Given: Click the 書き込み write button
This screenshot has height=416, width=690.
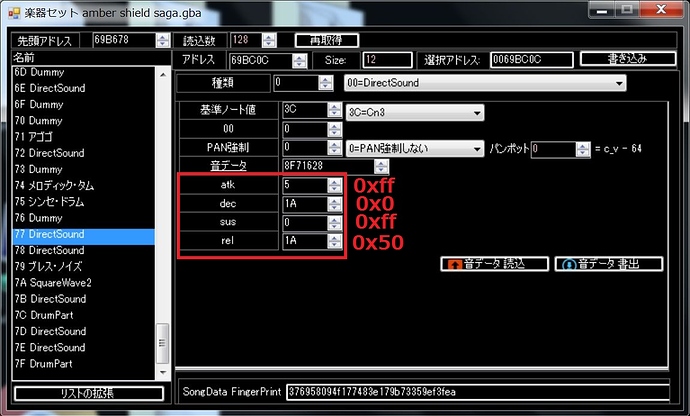Looking at the screenshot, I should point(628,59).
